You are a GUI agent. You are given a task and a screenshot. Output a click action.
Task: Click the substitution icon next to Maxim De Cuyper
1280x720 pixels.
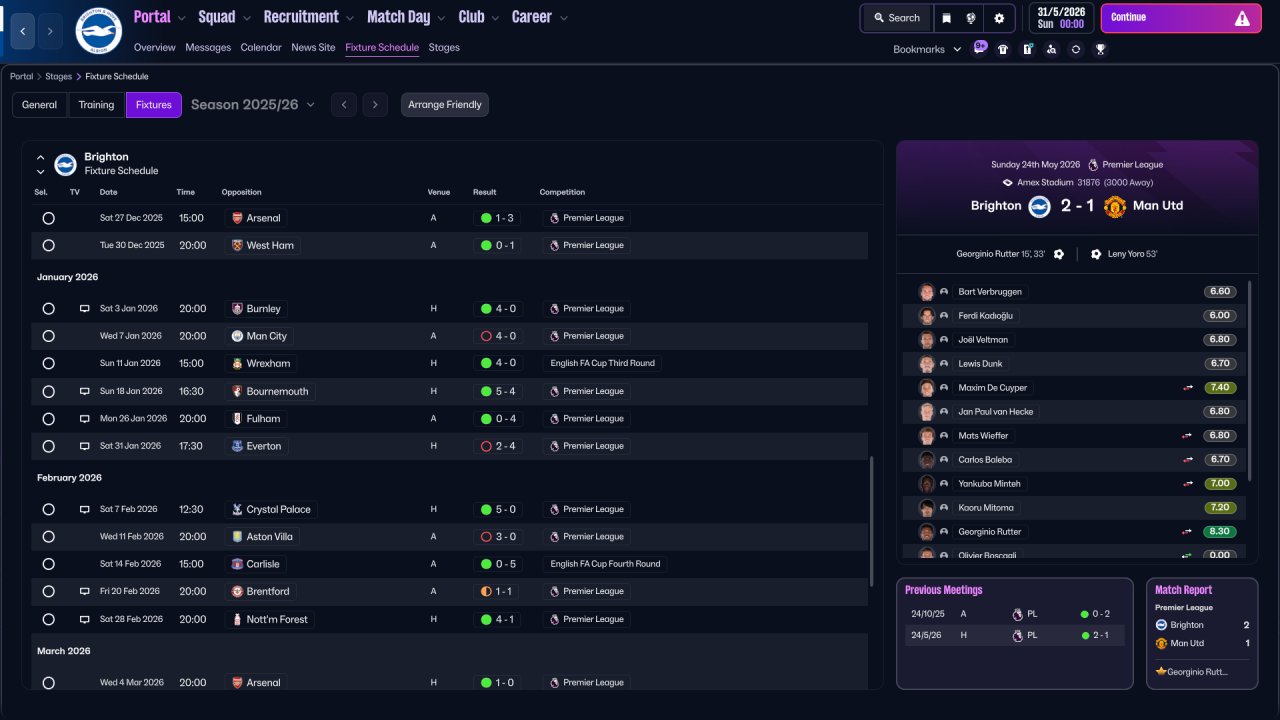(1188, 388)
